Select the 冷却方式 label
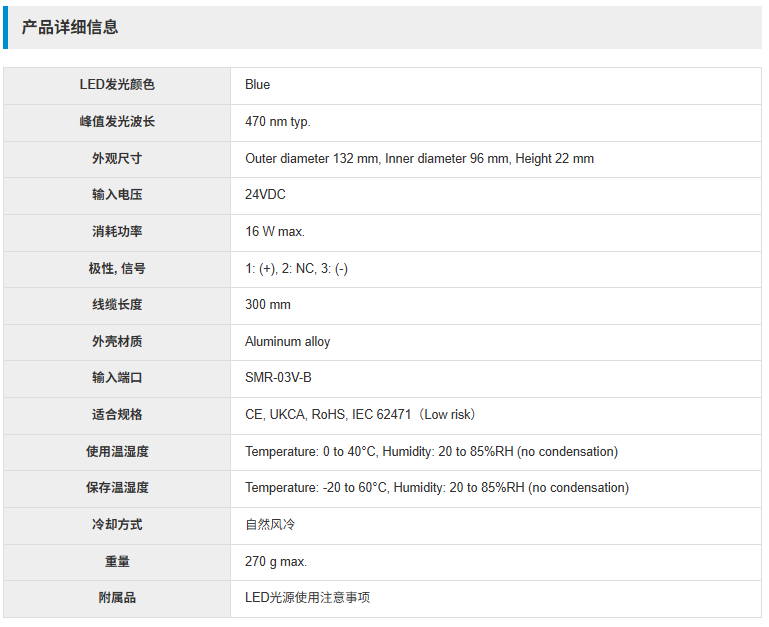 click(117, 524)
